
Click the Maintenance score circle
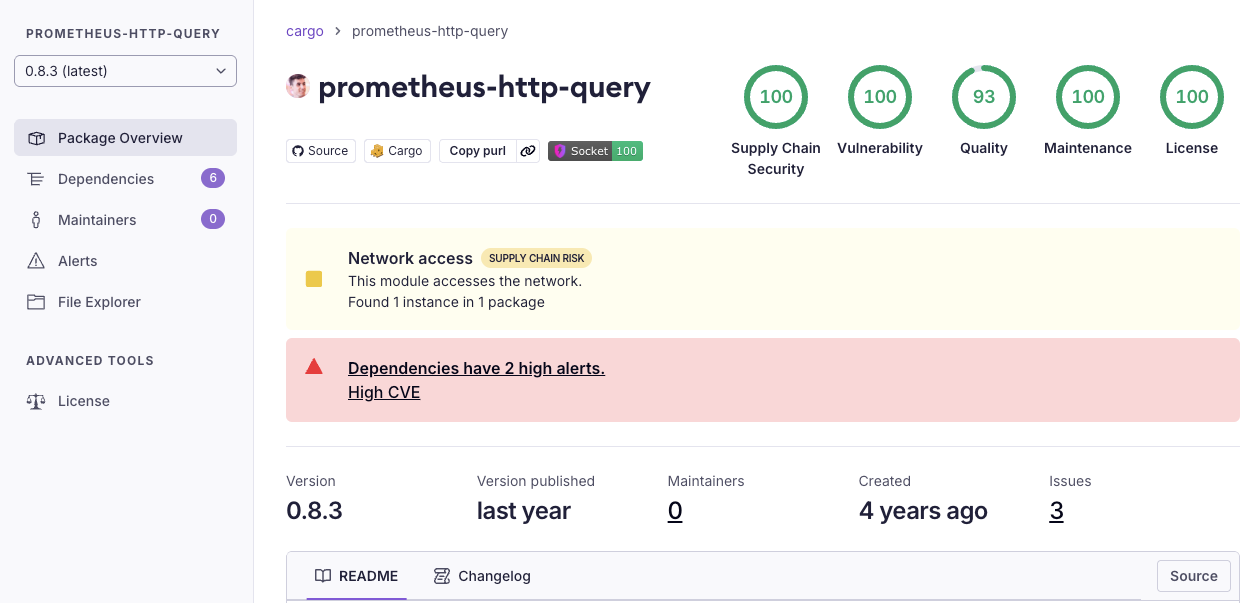point(1087,97)
